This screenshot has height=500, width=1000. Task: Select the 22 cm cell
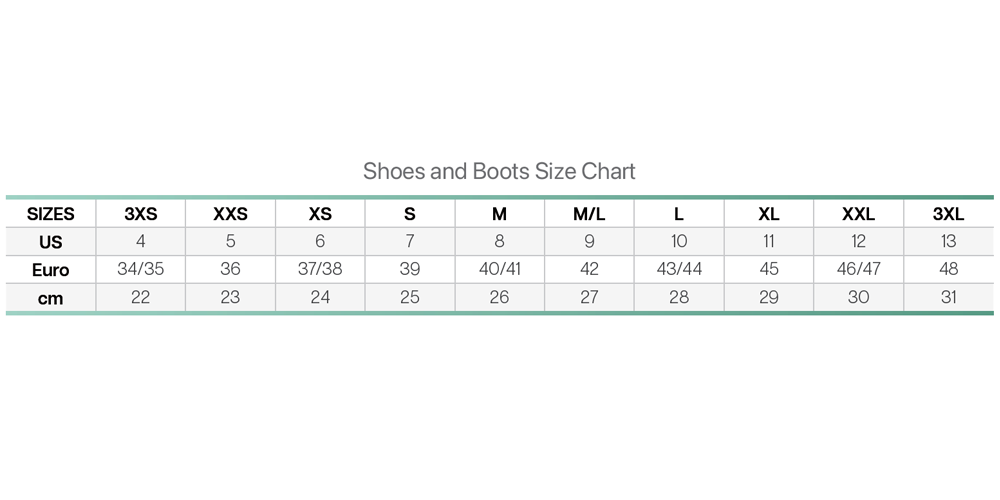click(x=141, y=297)
